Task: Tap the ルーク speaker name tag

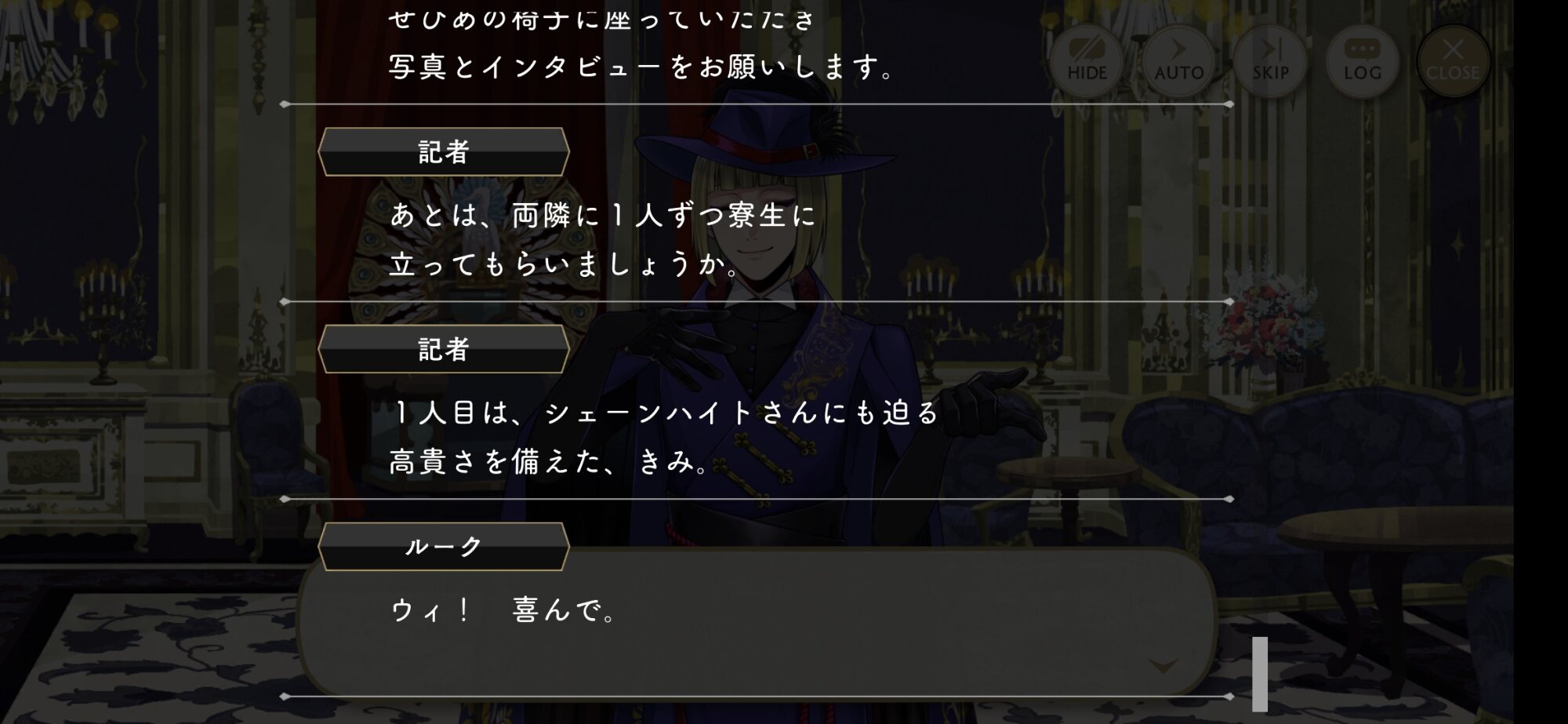Action: click(x=444, y=546)
